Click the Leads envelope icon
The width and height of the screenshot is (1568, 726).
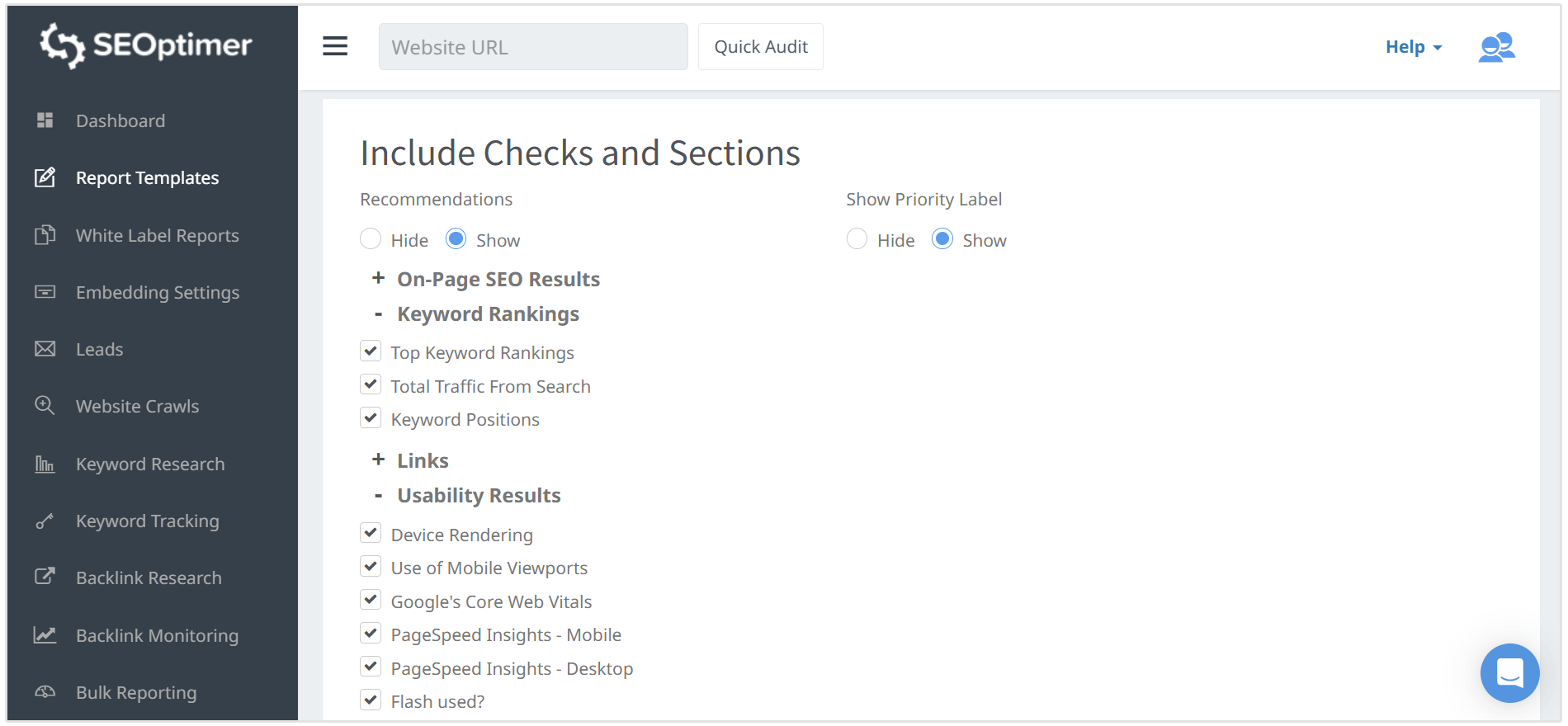tap(45, 349)
